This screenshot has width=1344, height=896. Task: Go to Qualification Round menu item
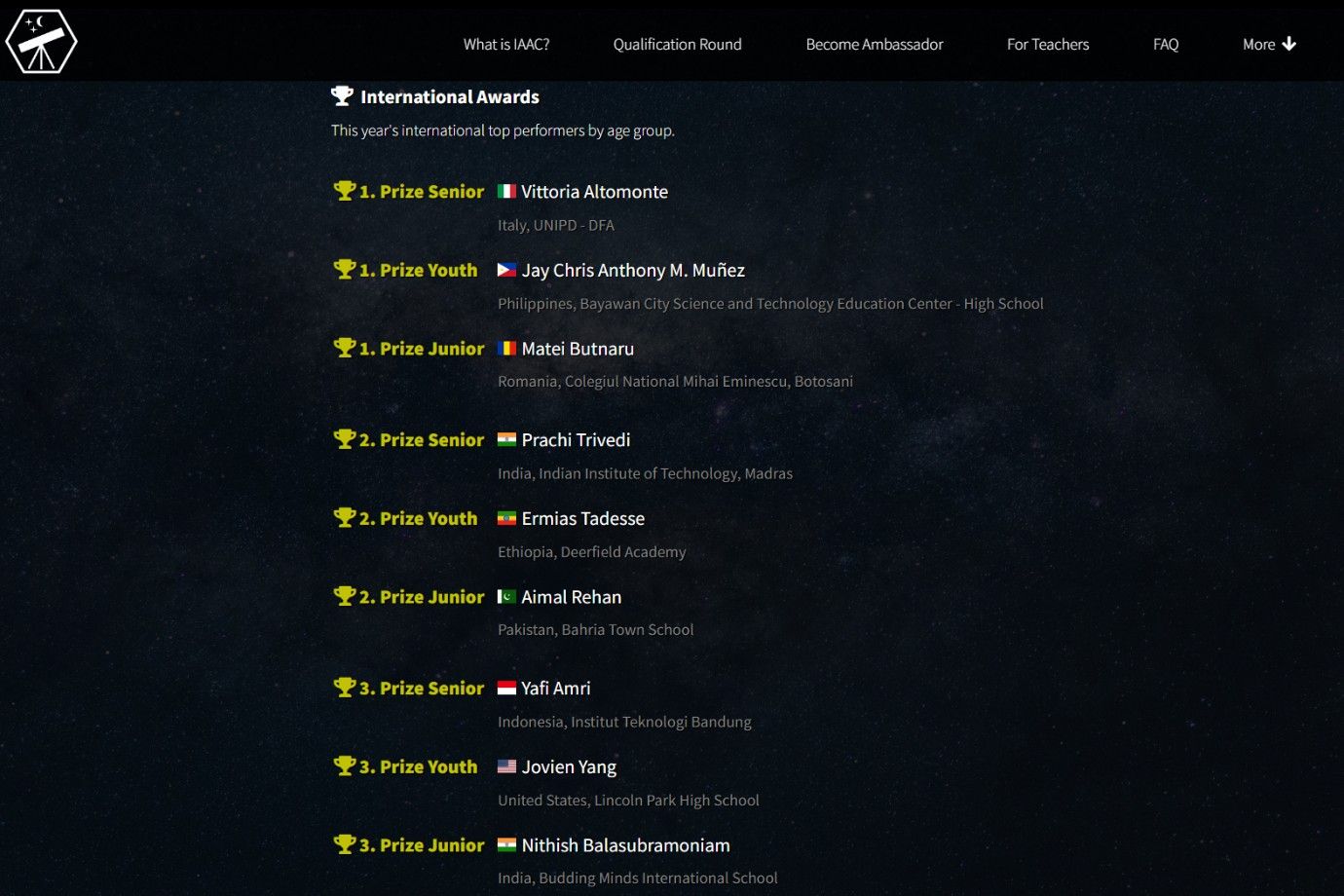677,44
